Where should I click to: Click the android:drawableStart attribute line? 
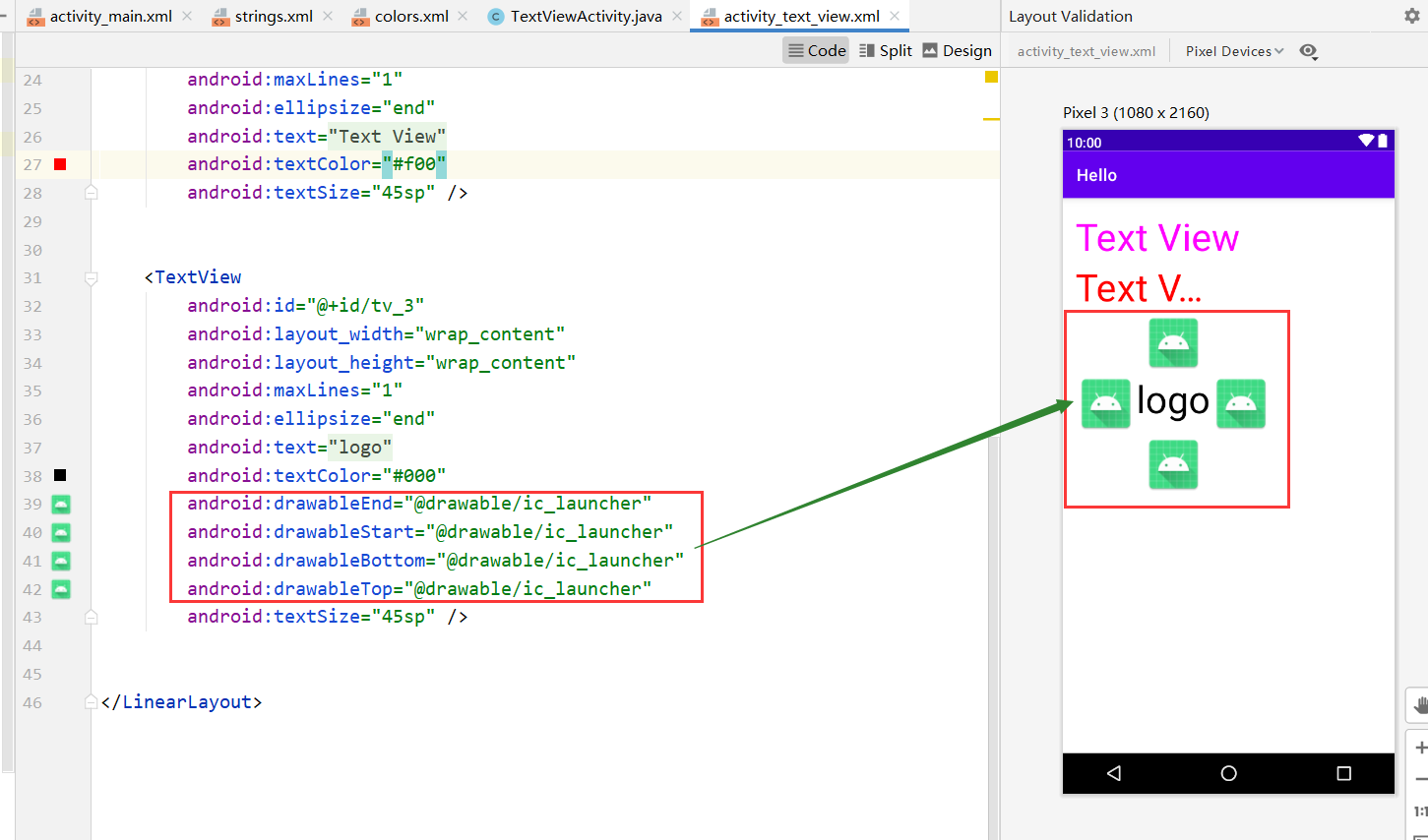430,532
